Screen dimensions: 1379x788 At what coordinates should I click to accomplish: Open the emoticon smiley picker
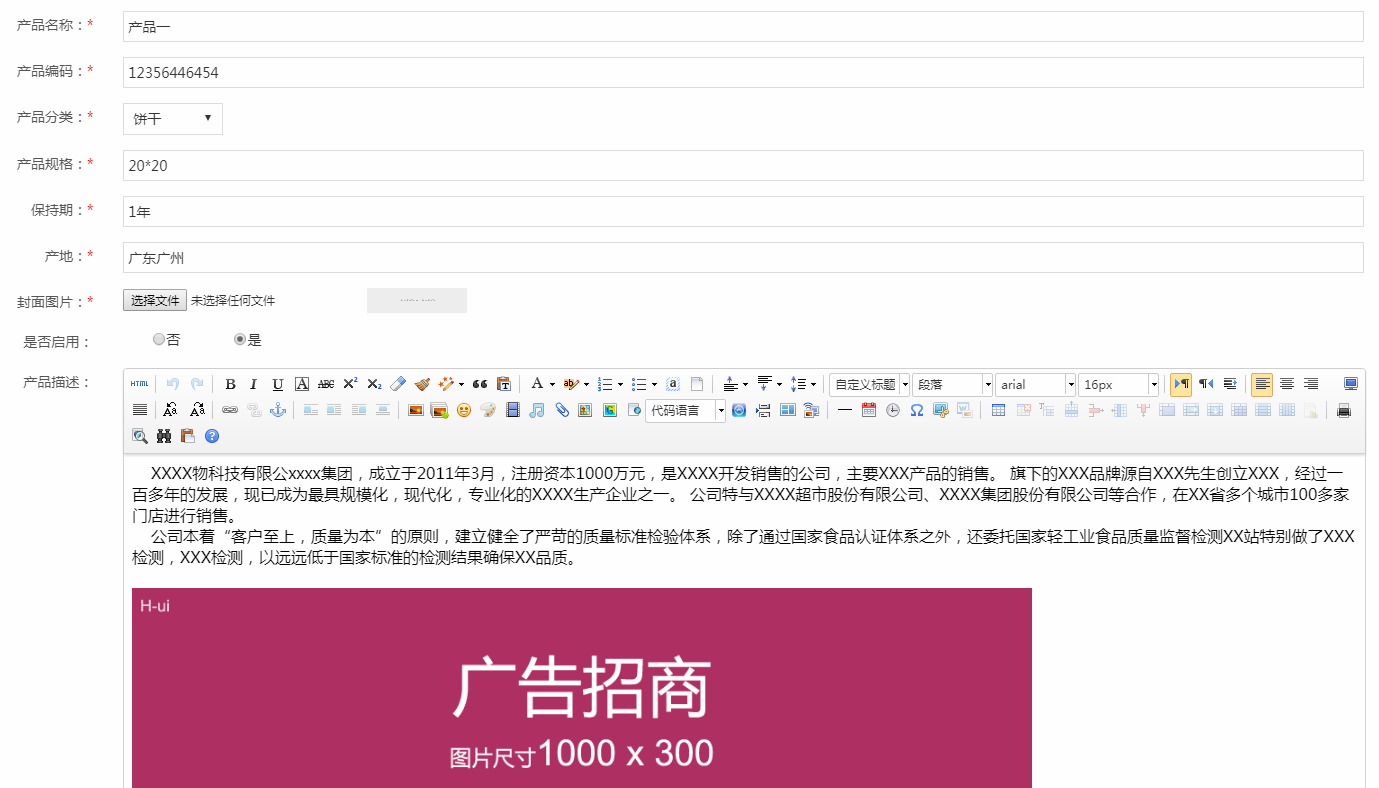coord(464,410)
